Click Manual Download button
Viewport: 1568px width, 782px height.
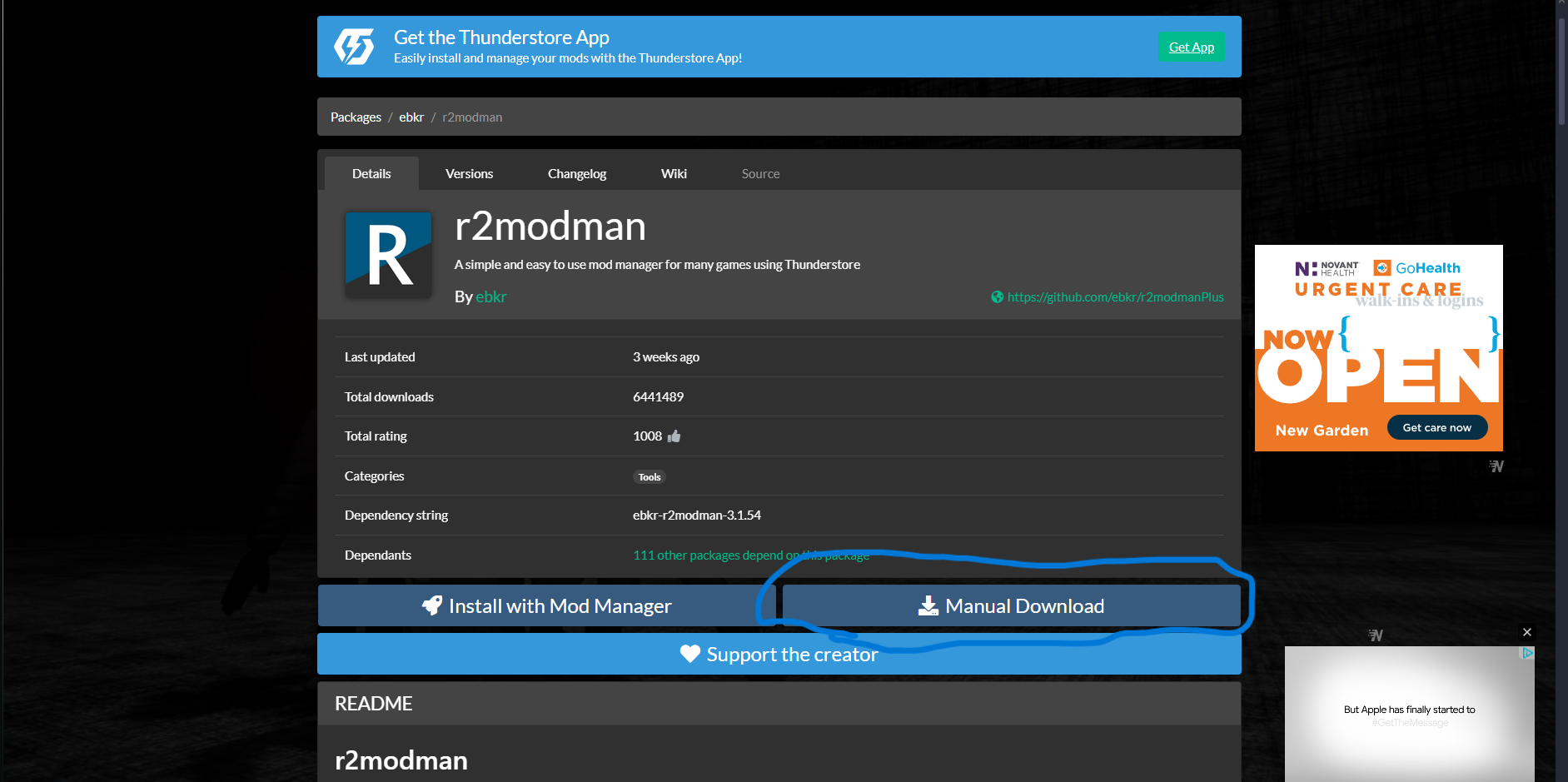pyautogui.click(x=1012, y=605)
